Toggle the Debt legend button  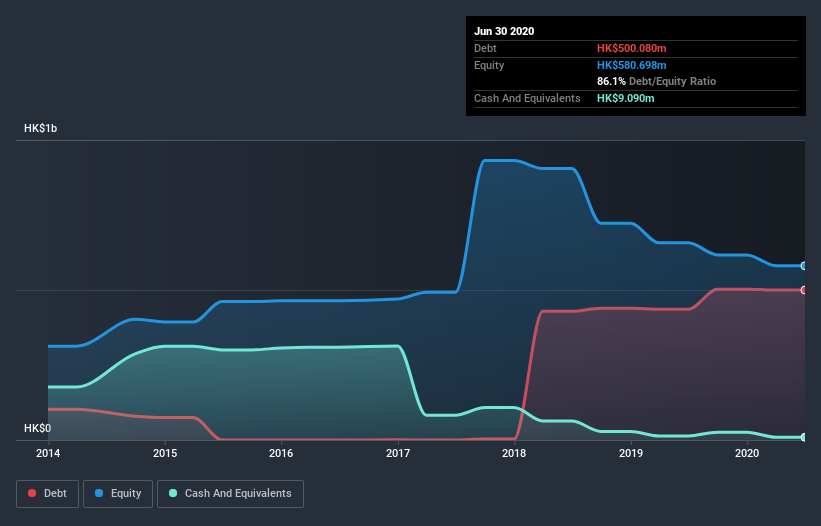click(x=48, y=494)
